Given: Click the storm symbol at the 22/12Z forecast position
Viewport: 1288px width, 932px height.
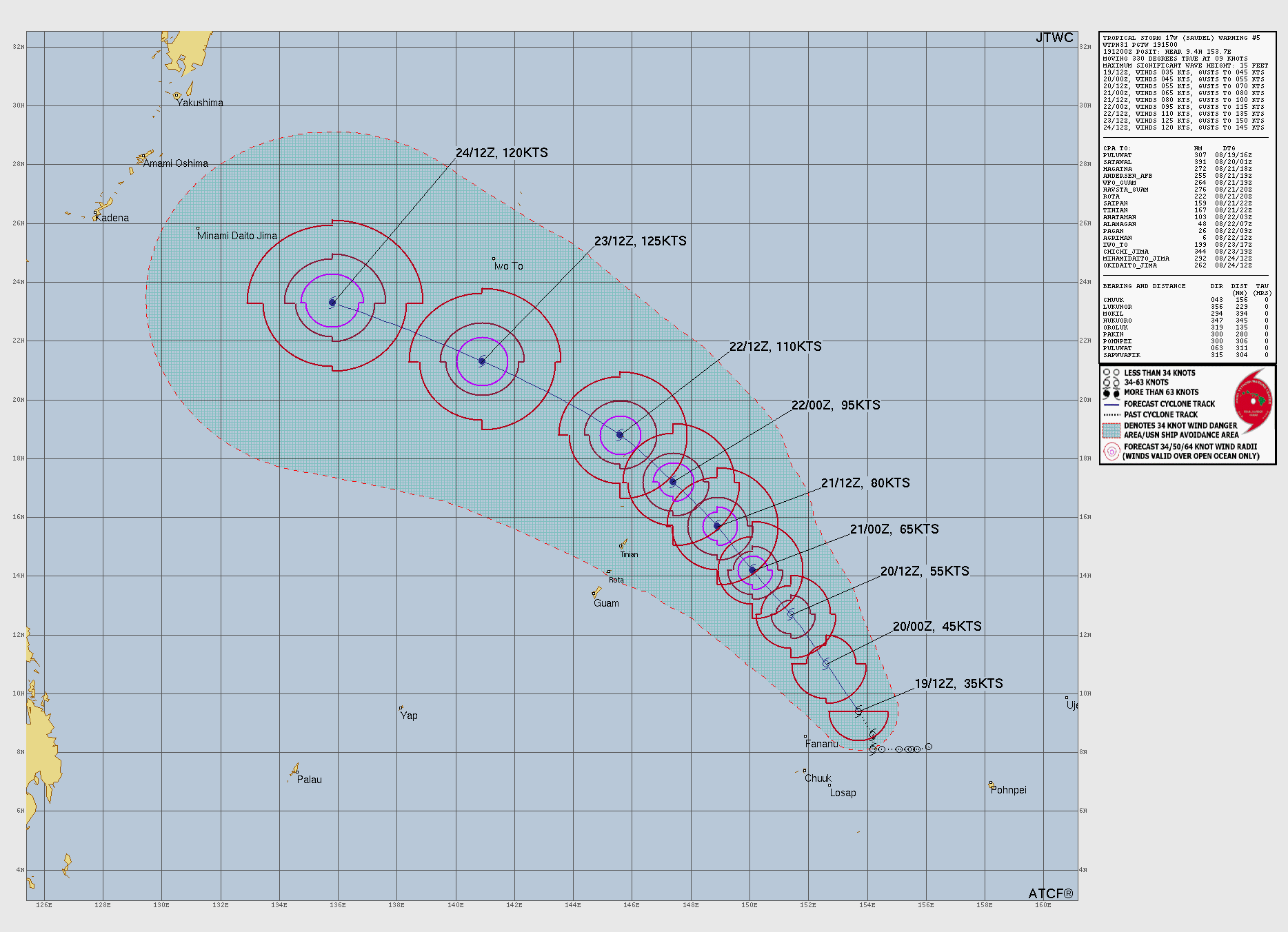Looking at the screenshot, I should (620, 435).
